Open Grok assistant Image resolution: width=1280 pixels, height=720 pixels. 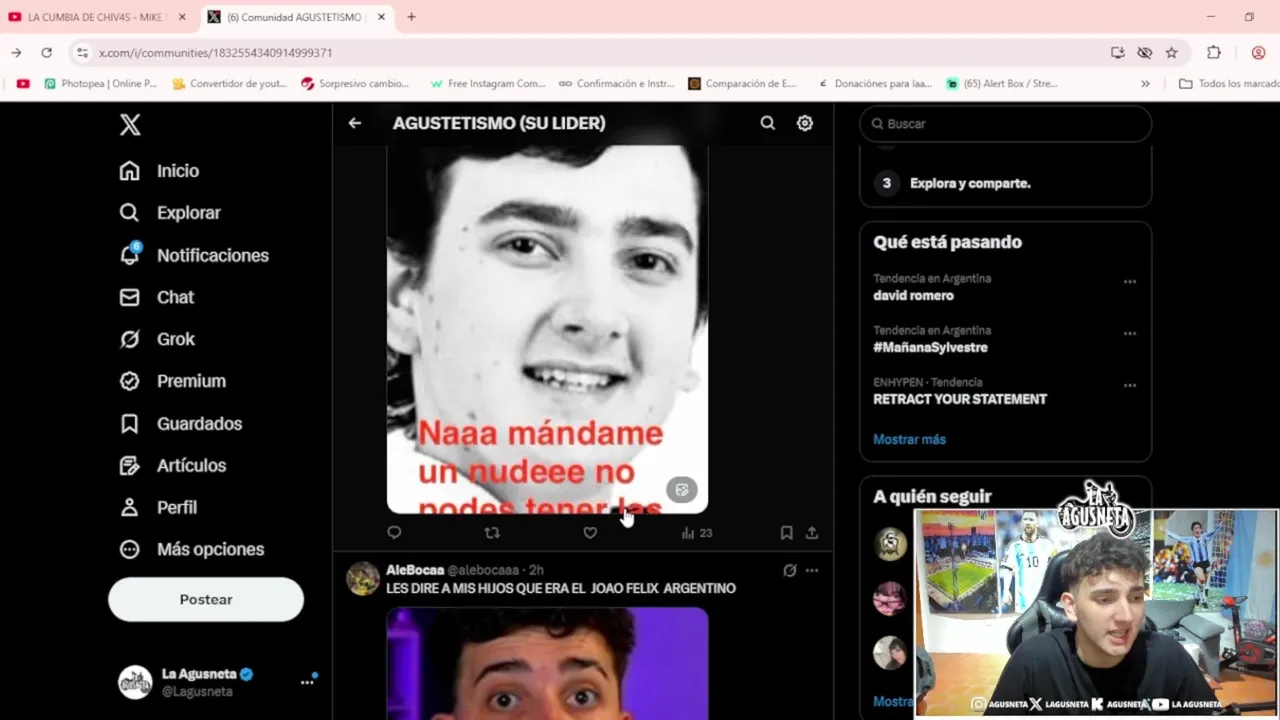pos(157,339)
